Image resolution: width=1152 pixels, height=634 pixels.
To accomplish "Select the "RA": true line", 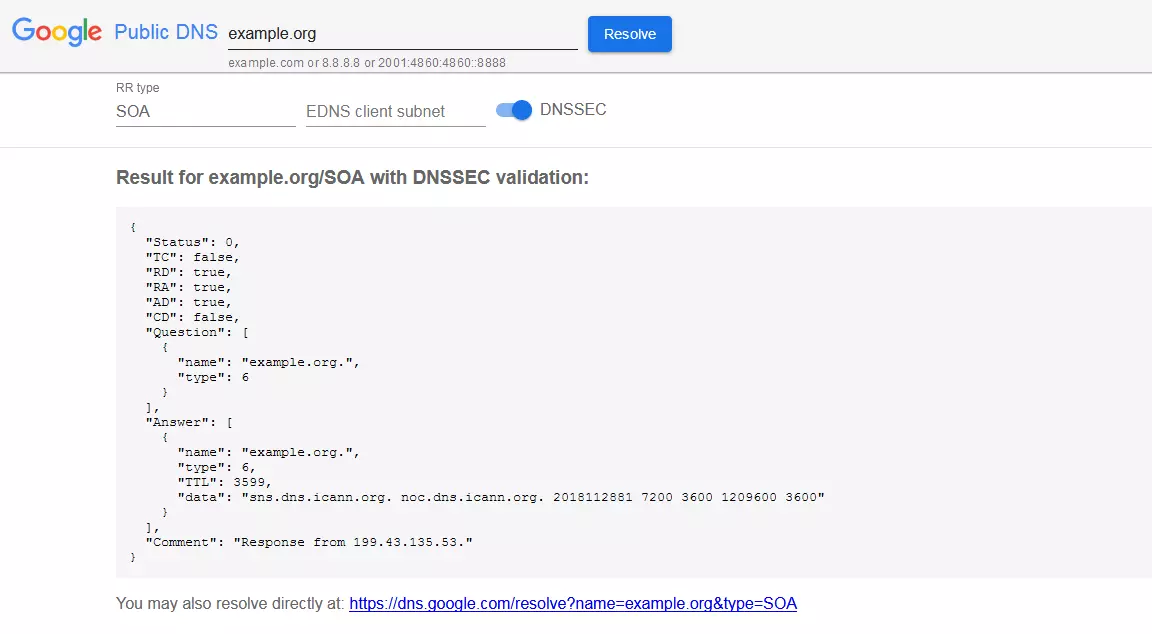I will click(189, 287).
